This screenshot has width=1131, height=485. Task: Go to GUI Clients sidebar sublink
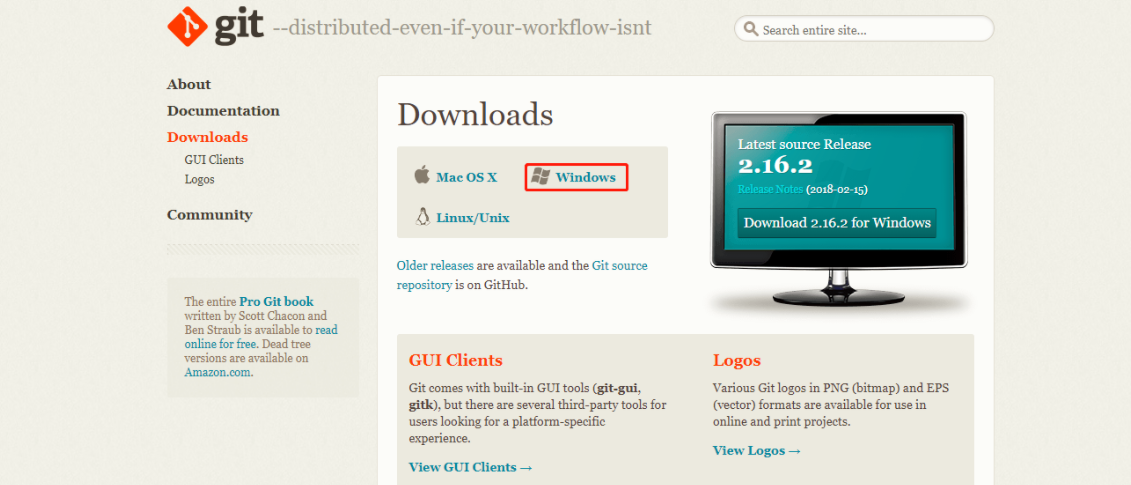214,160
